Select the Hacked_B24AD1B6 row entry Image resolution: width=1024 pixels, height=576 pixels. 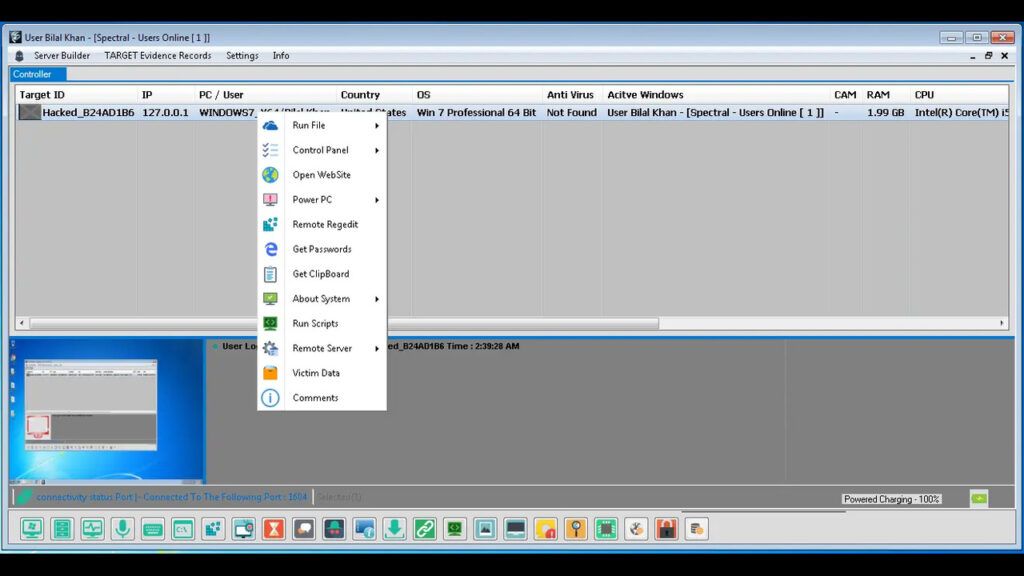click(88, 112)
